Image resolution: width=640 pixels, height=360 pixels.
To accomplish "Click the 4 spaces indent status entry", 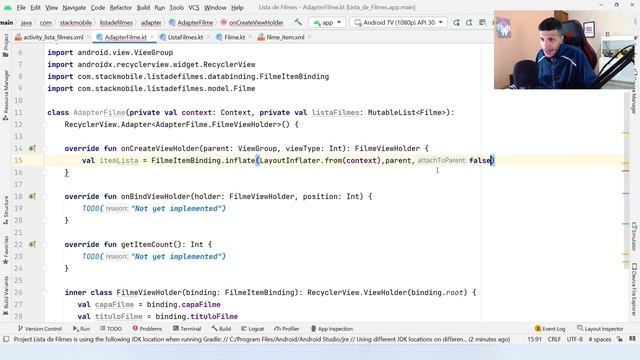I will pyautogui.click(x=600, y=339).
